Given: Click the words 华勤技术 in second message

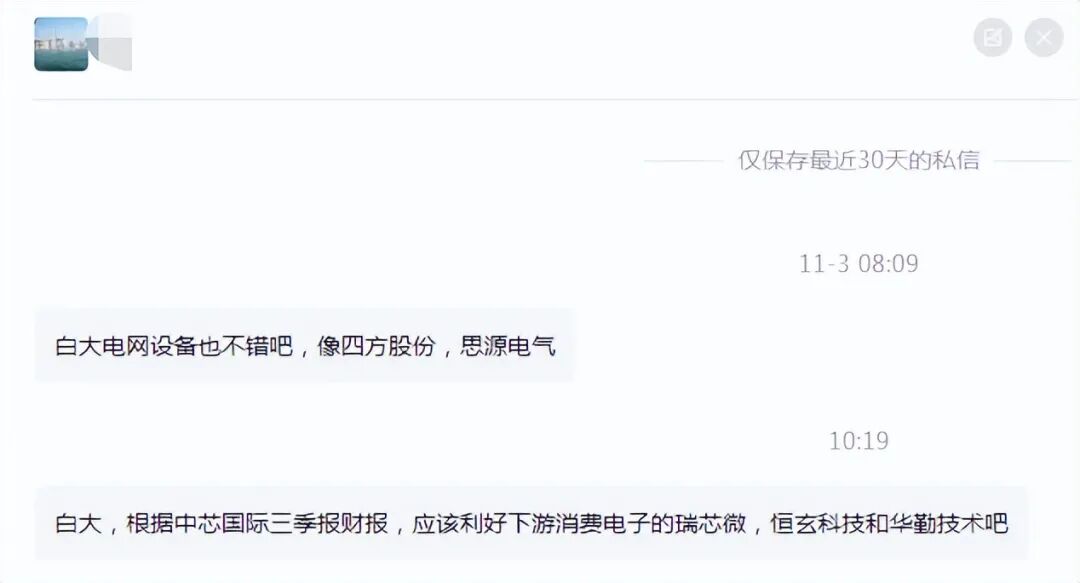Looking at the screenshot, I should click(x=936, y=523).
